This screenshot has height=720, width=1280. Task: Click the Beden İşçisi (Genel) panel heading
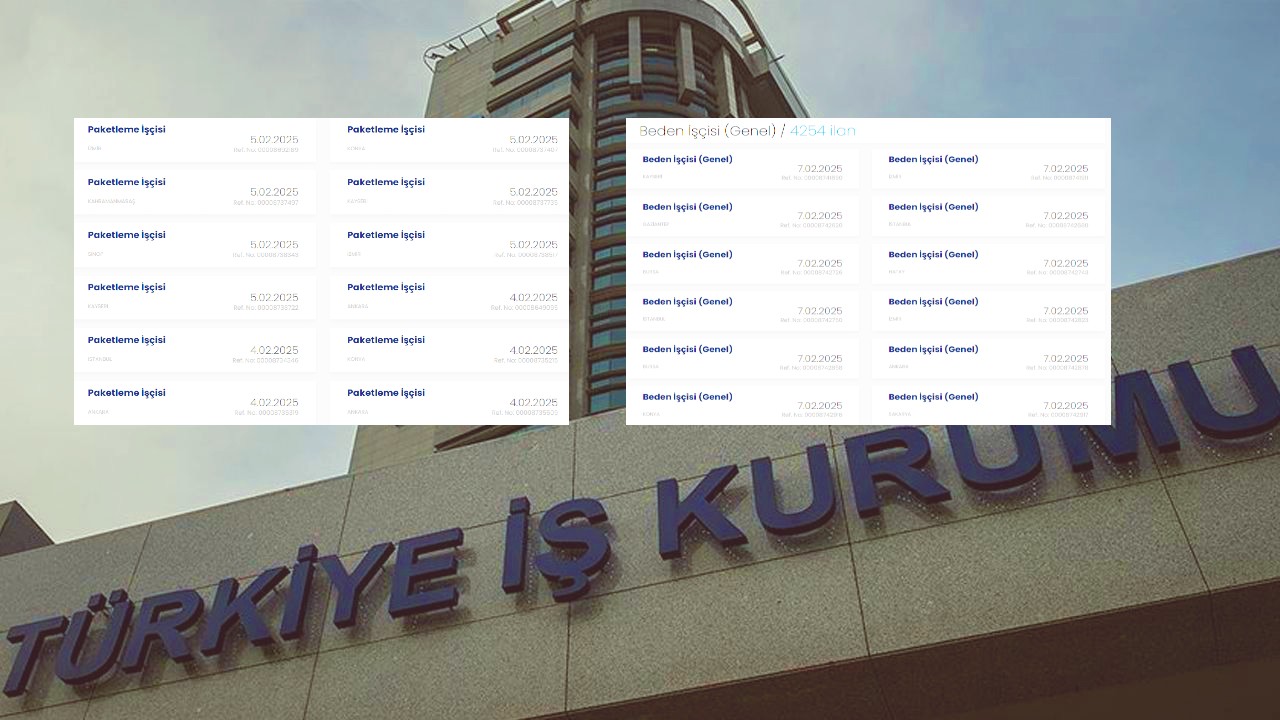point(707,131)
